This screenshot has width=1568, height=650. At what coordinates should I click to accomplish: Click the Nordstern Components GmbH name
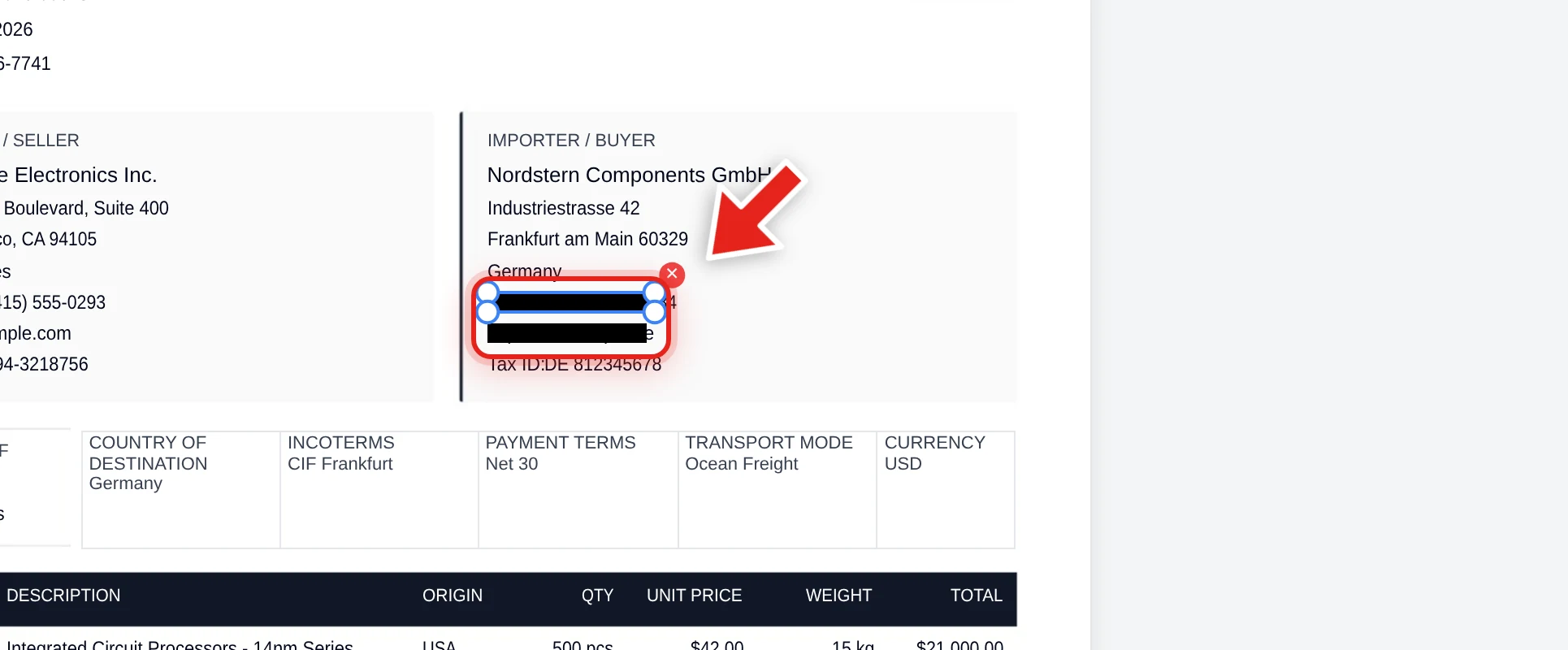point(629,175)
